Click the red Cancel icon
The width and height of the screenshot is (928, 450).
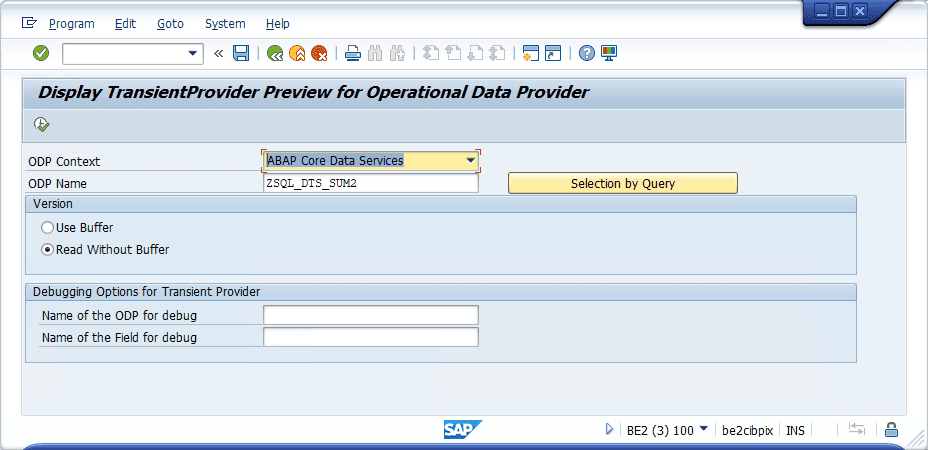320,53
